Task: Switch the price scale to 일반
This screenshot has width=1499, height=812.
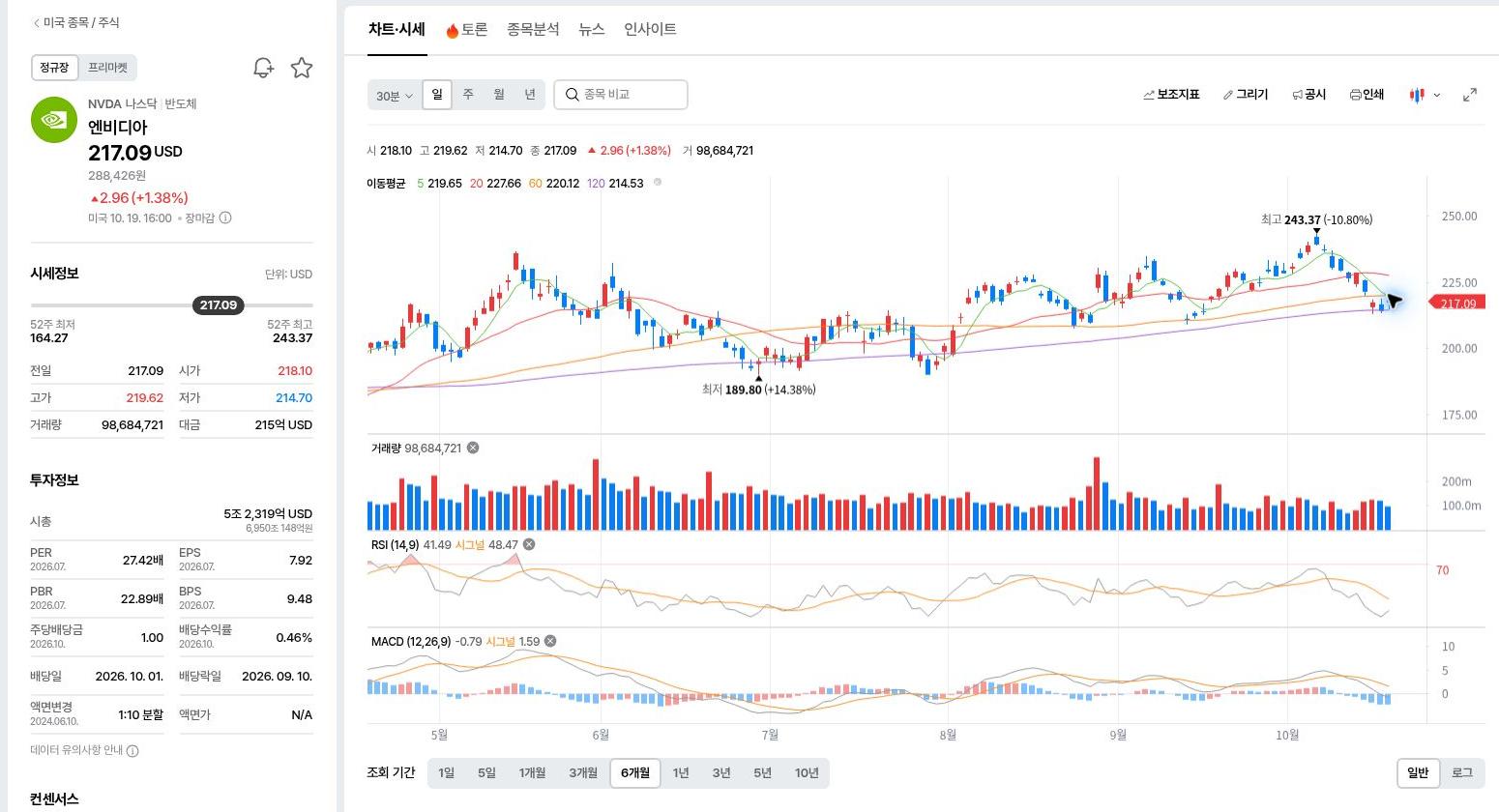Action: click(1418, 772)
